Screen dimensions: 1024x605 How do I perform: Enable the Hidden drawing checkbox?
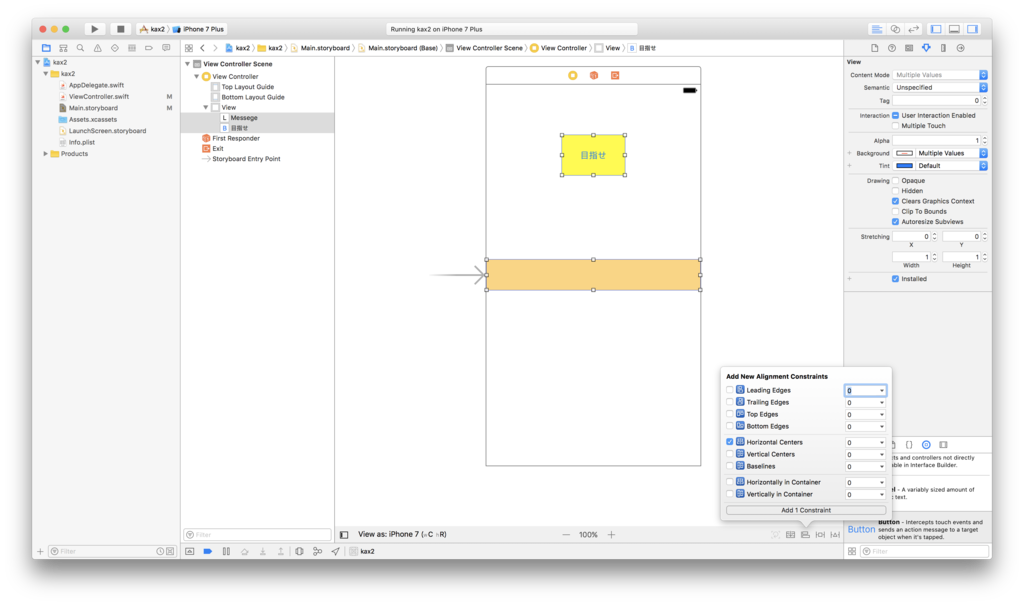coord(895,191)
